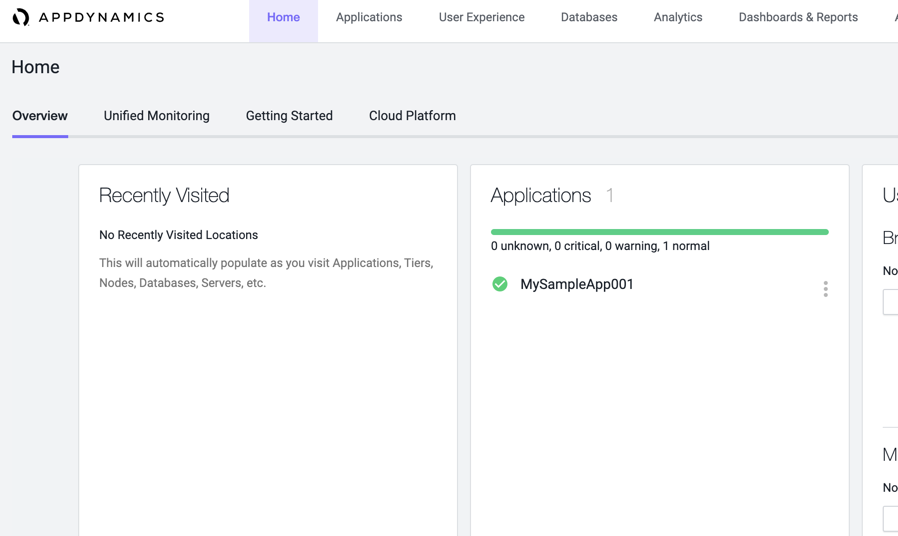Switch to the Unified Monitoring tab
898x536 pixels.
pos(157,116)
